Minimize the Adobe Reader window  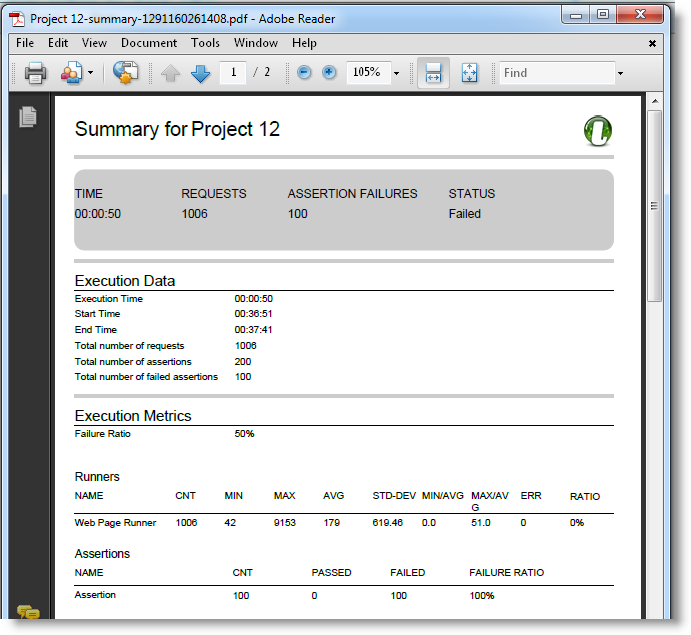click(x=576, y=15)
